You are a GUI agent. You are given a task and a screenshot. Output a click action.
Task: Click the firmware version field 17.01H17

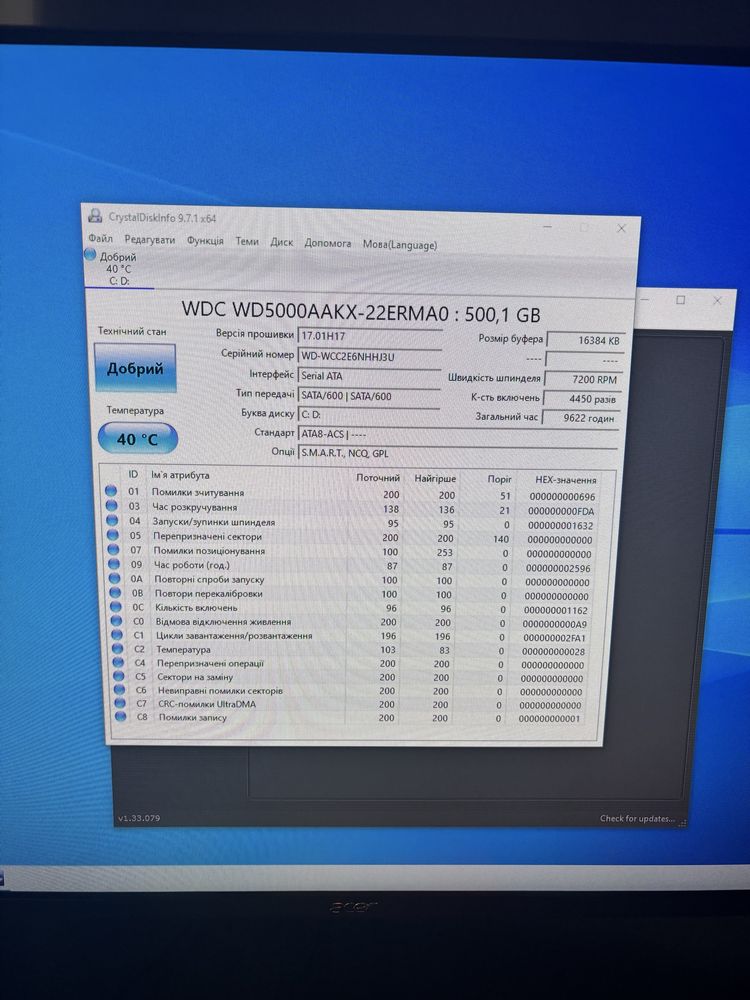tap(370, 335)
